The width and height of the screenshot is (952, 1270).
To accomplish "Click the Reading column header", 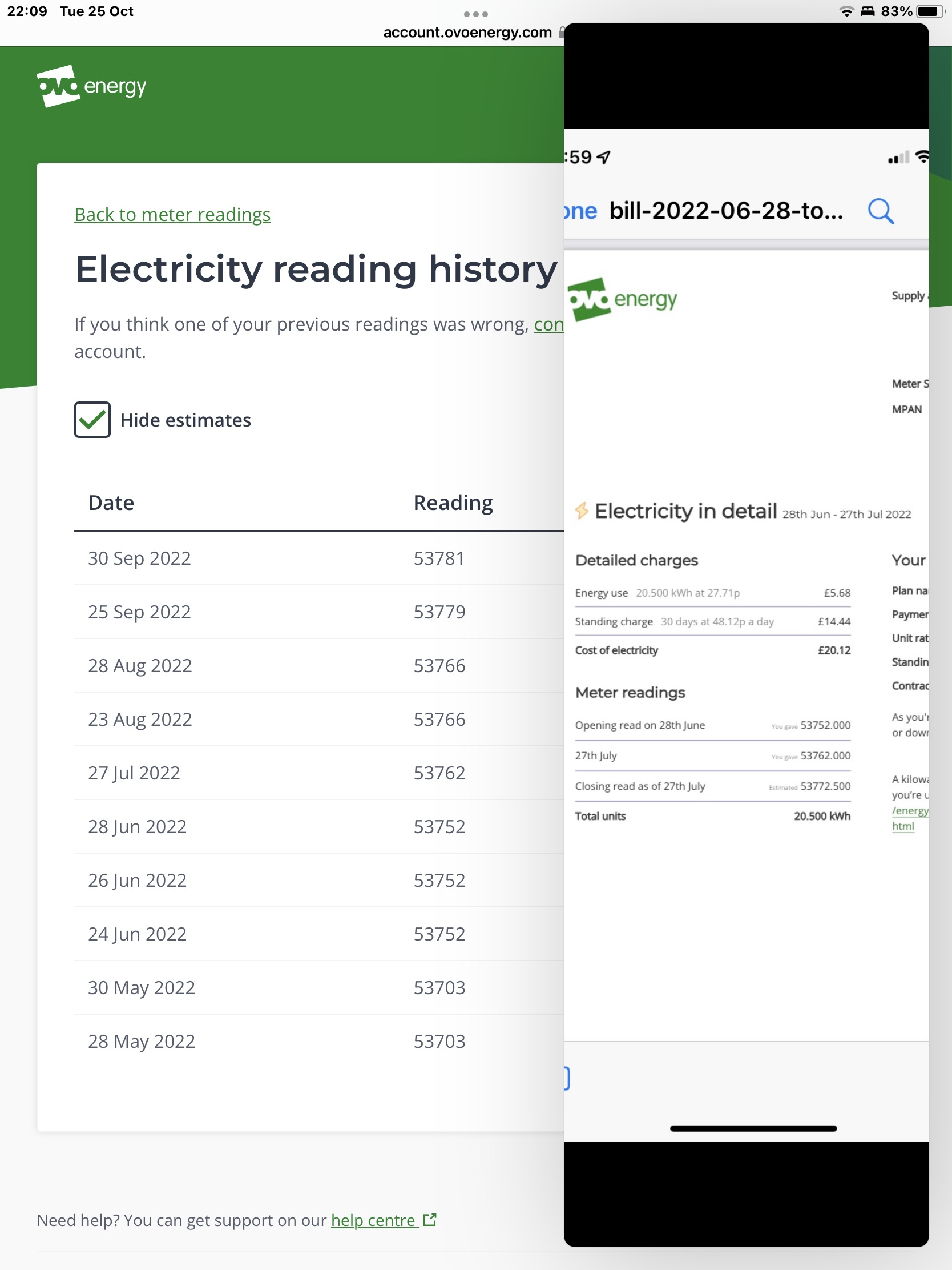I will (x=453, y=503).
